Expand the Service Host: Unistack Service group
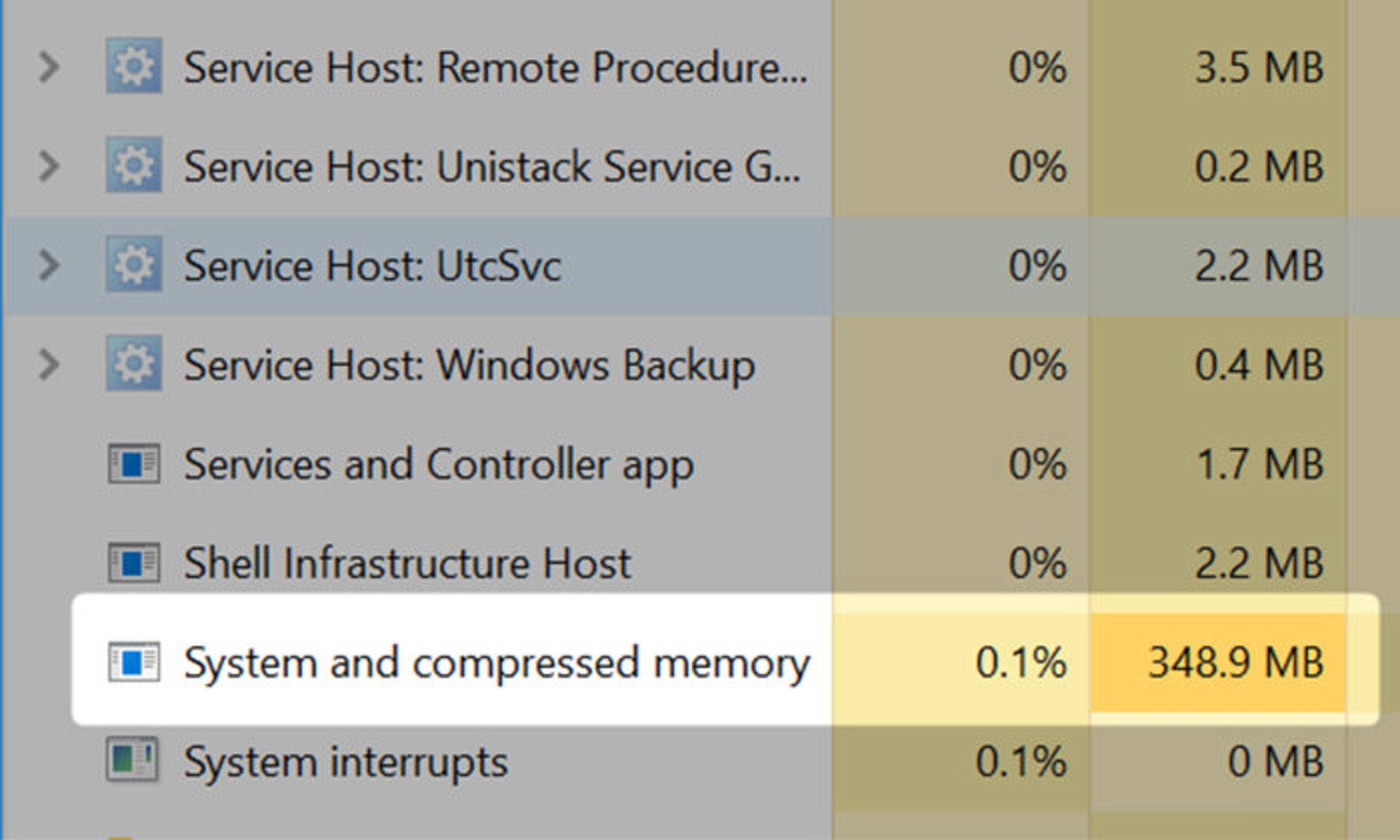 (x=49, y=166)
